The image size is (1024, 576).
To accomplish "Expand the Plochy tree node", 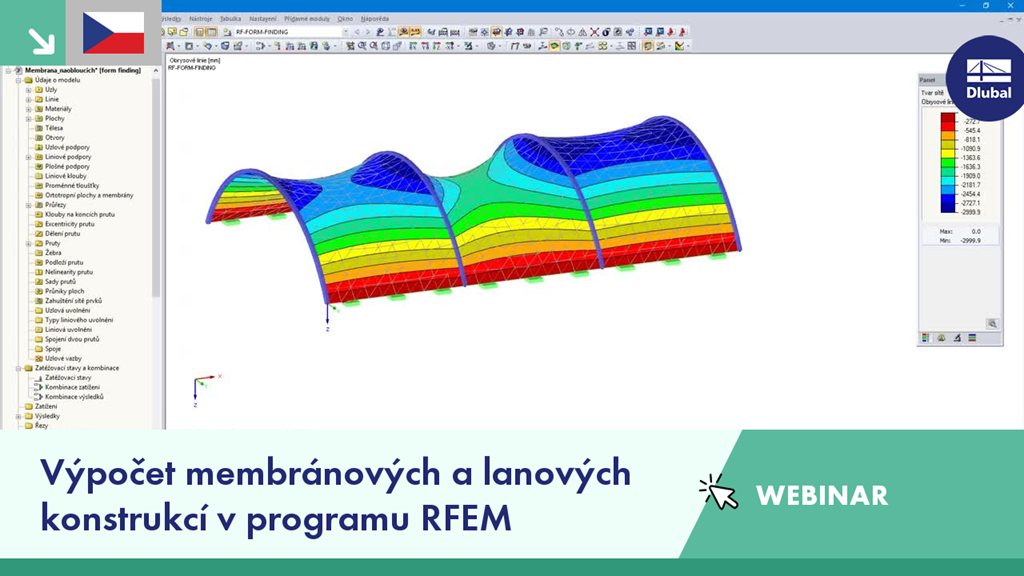I will 28,119.
